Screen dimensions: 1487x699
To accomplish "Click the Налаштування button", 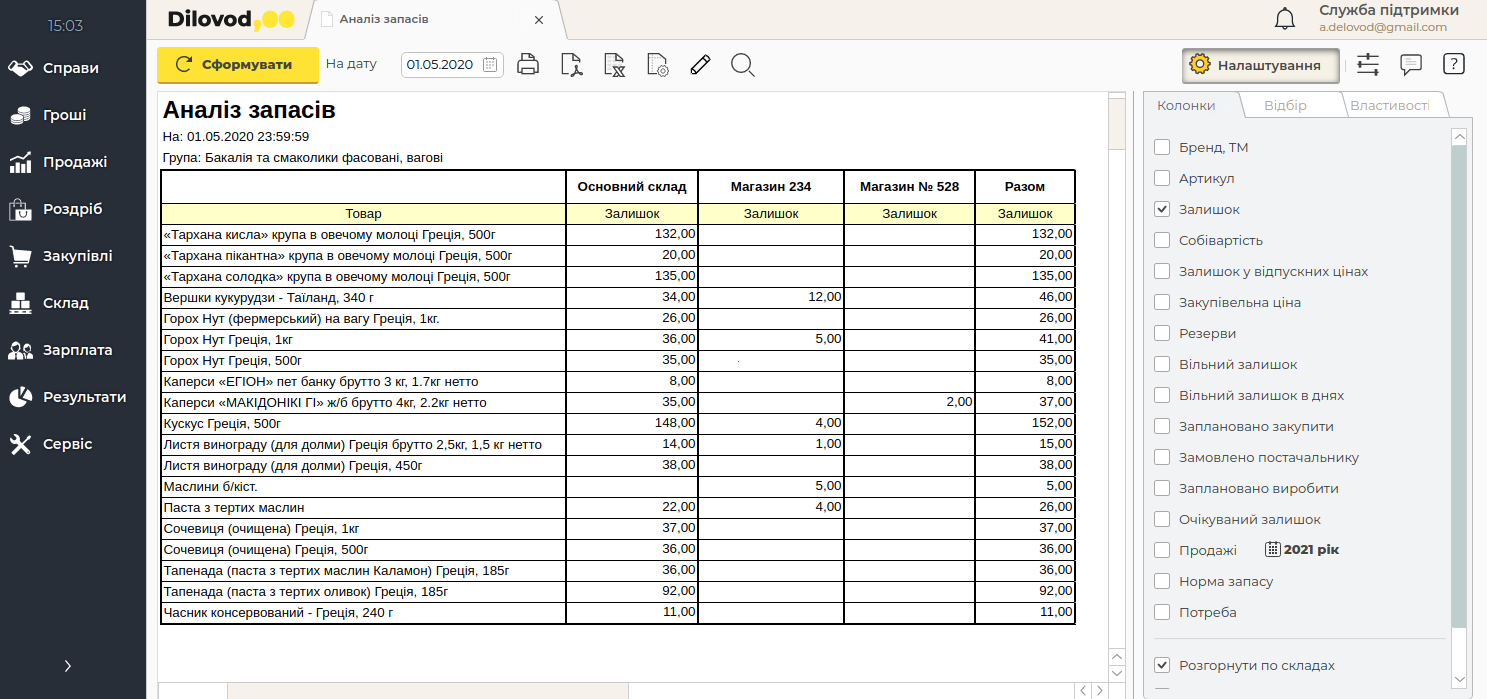I will pos(1260,65).
